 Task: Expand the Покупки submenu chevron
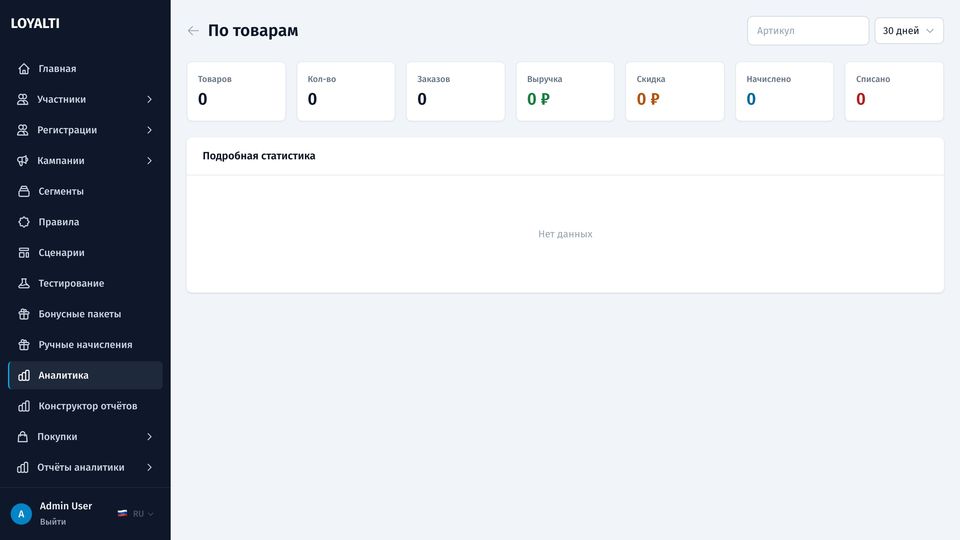(x=149, y=437)
